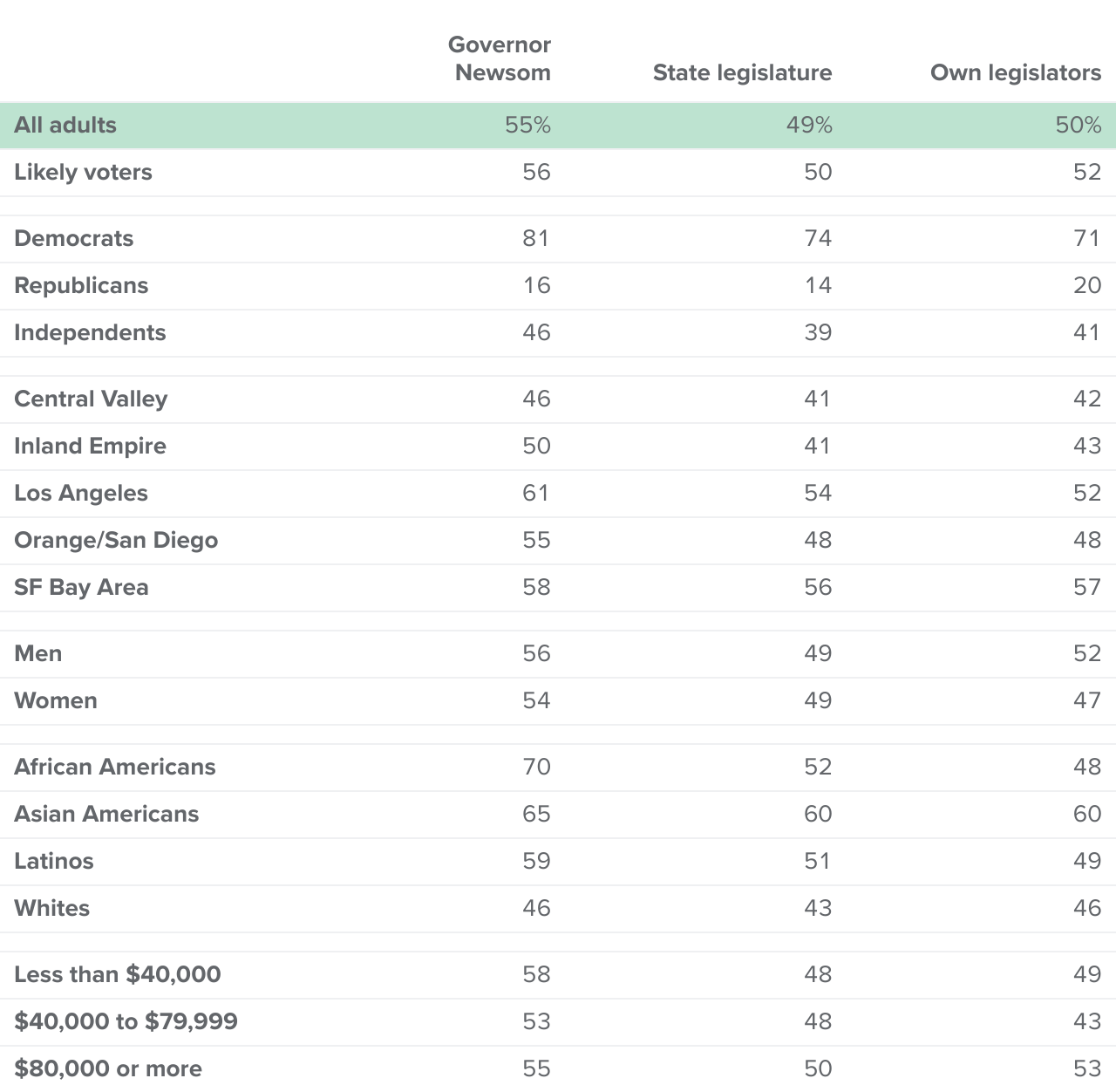Select the Latinos row label
Image resolution: width=1116 pixels, height=1092 pixels.
click(54, 861)
